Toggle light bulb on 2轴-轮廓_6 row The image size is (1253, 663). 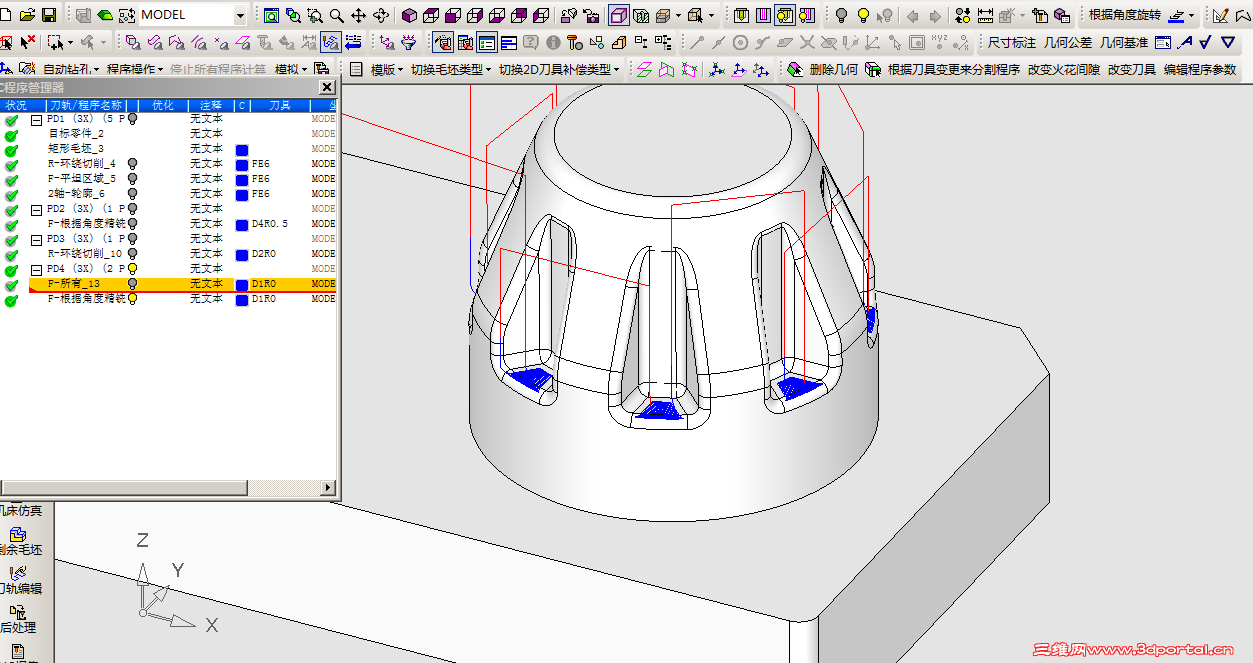click(132, 193)
